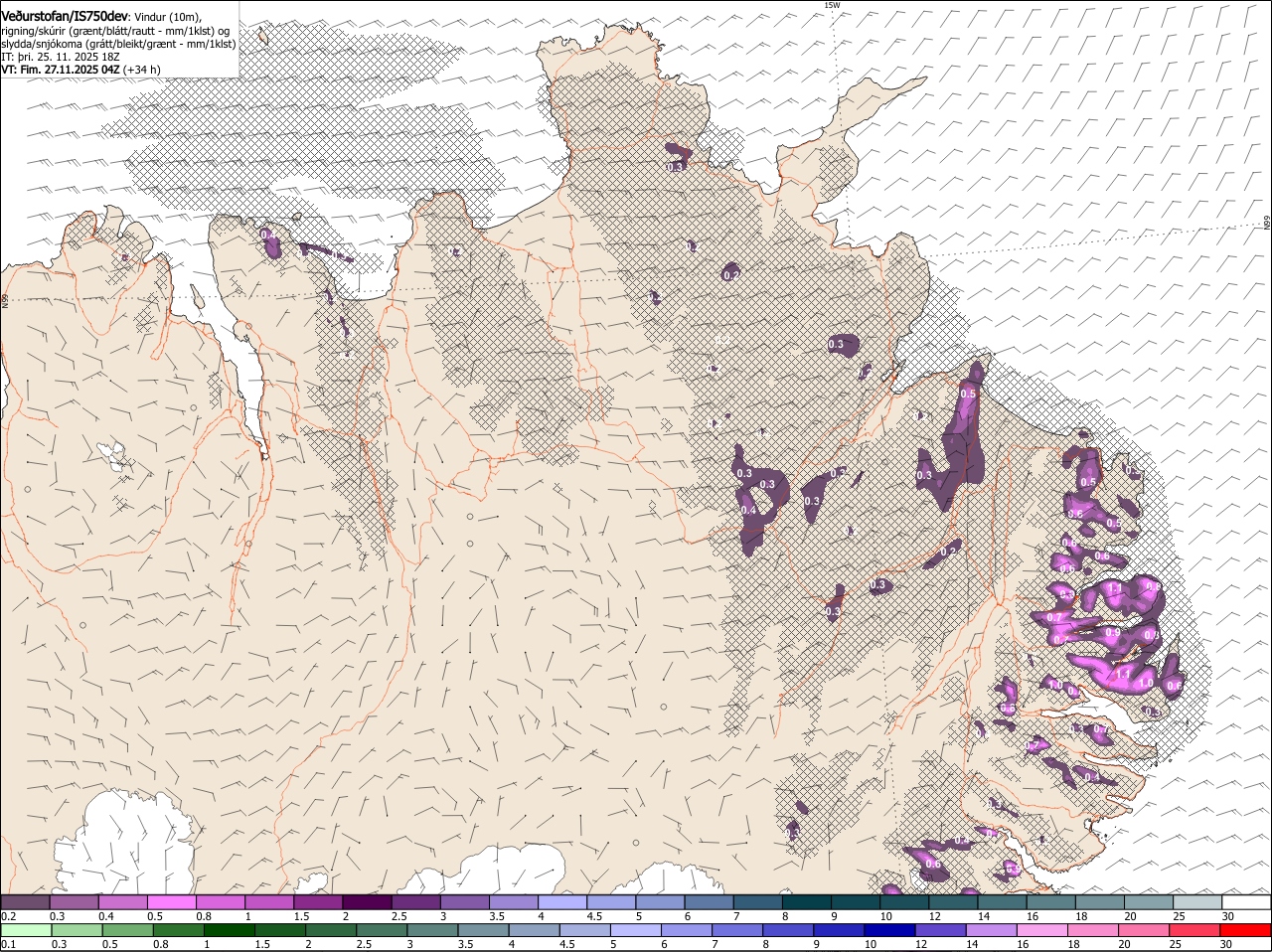
Task: Click the '0.4' label under the snow legend
Action: pos(106,915)
